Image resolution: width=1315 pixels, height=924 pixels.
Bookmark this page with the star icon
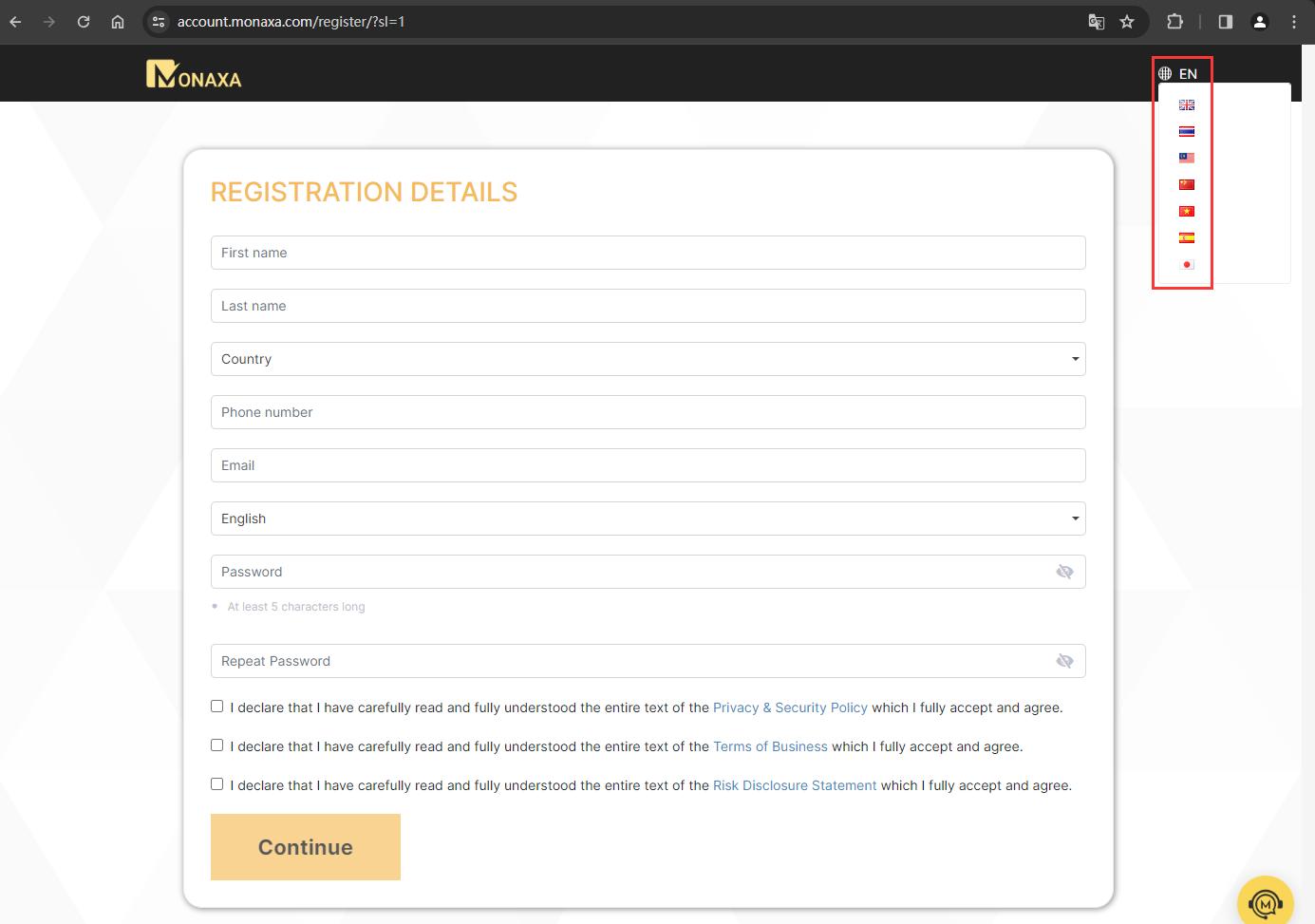pos(1127,22)
